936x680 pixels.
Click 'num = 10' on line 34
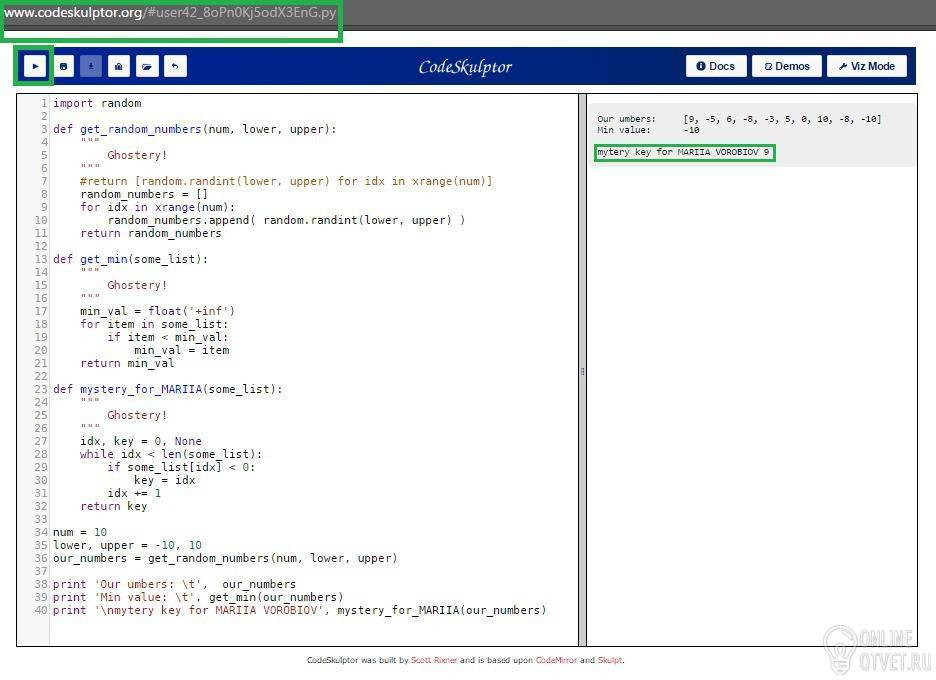80,533
